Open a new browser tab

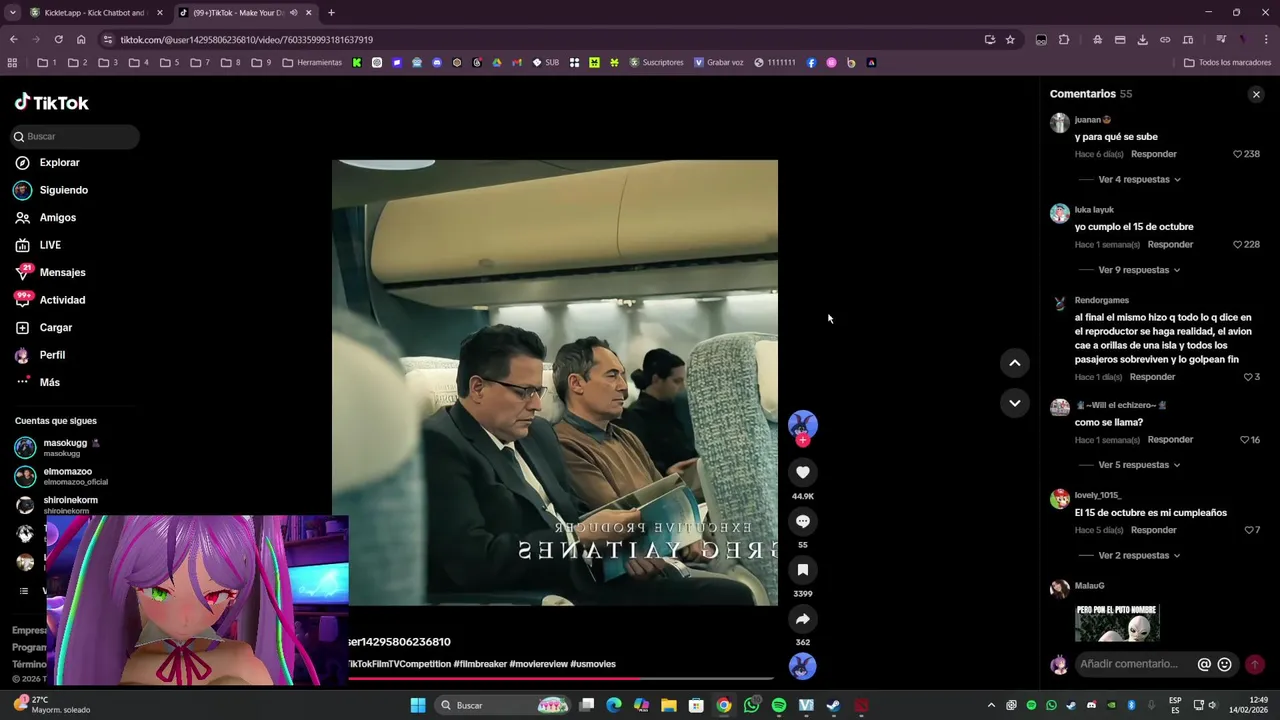[331, 13]
